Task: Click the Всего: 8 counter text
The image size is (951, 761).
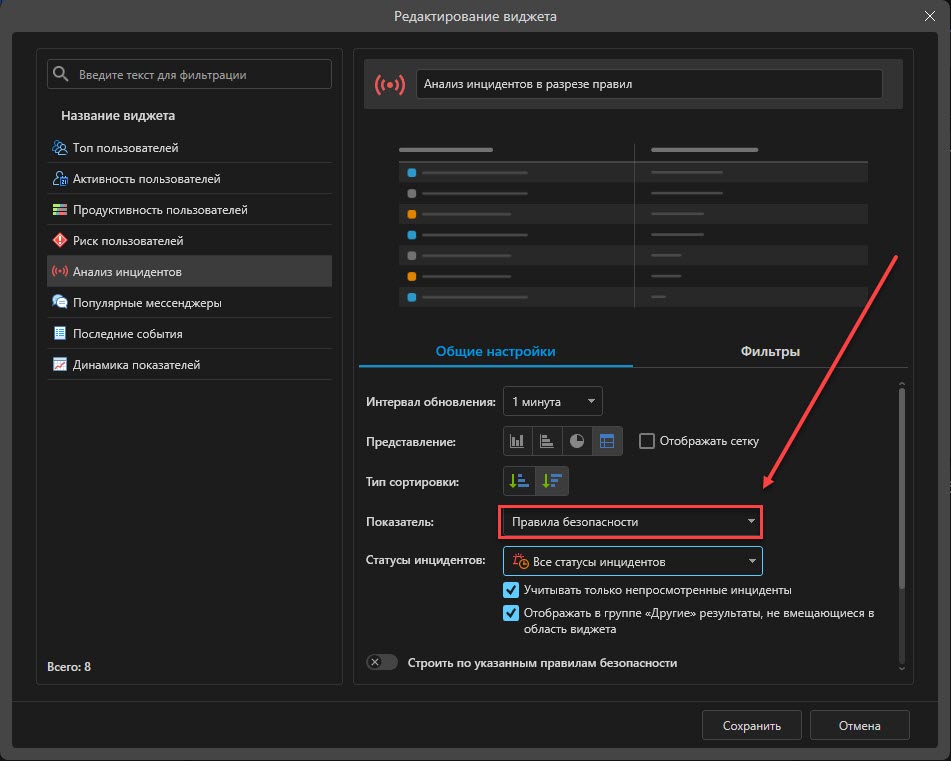Action: pos(69,666)
